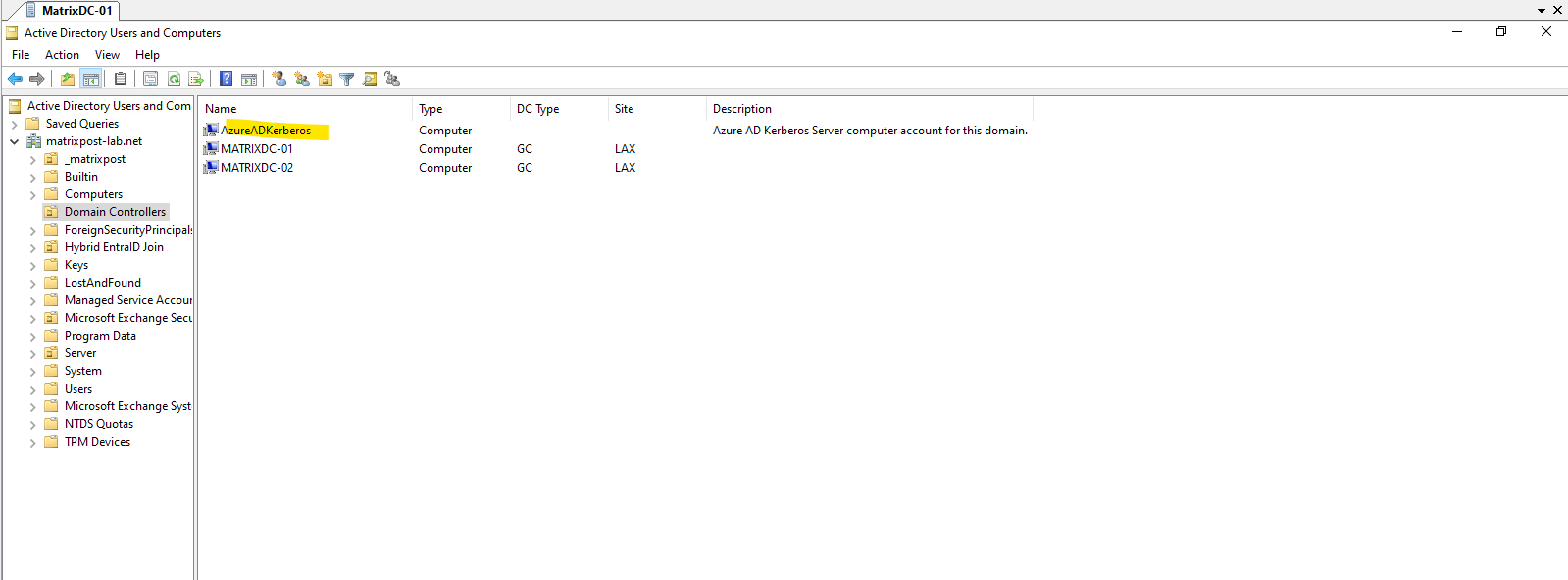Open the Help question mark icon
This screenshot has width=1568, height=580.
(x=226, y=79)
